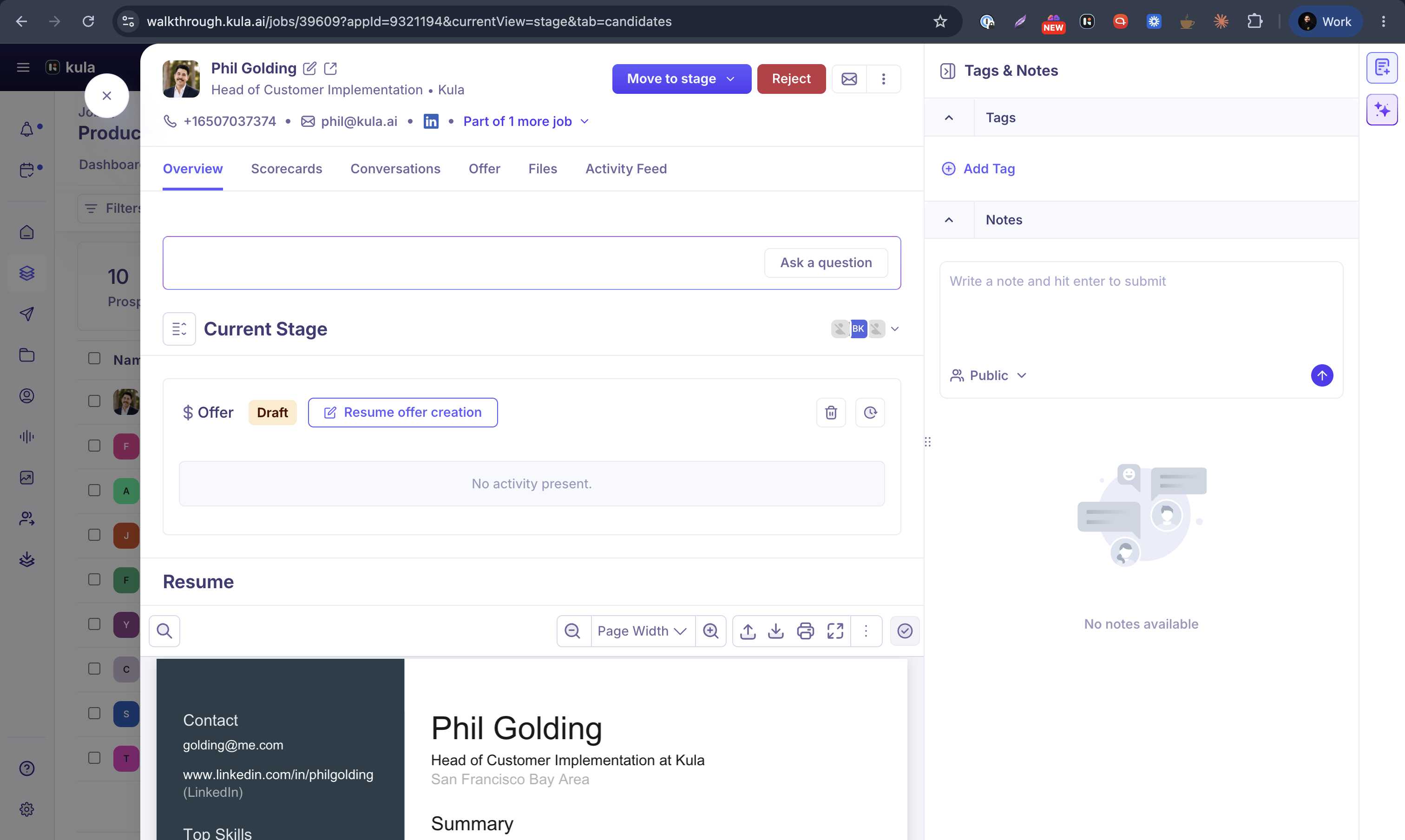Screen dimensions: 1405x840
Task: Click the Ask a question button
Action: coord(826,262)
